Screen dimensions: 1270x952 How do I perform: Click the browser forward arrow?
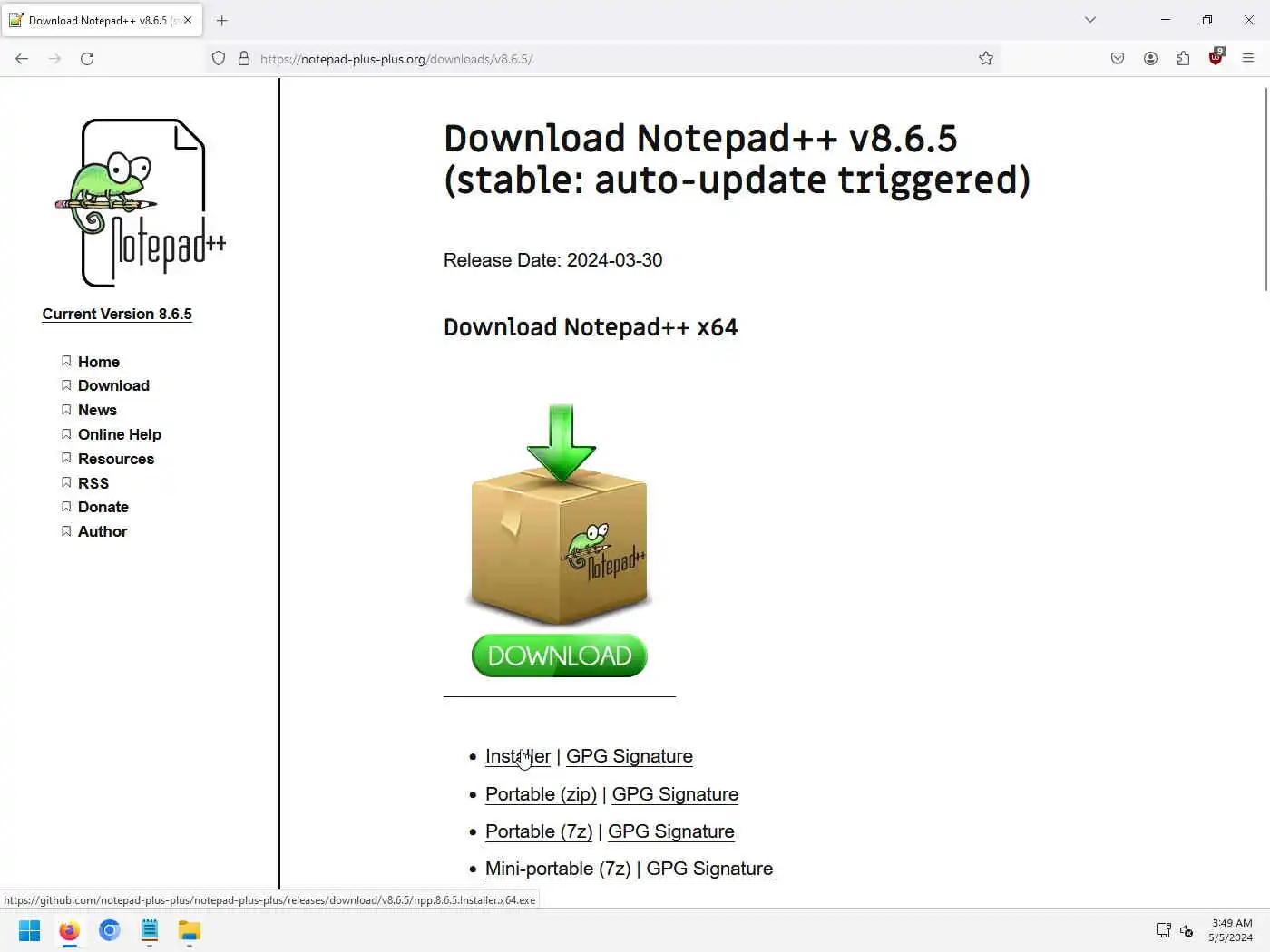(54, 59)
